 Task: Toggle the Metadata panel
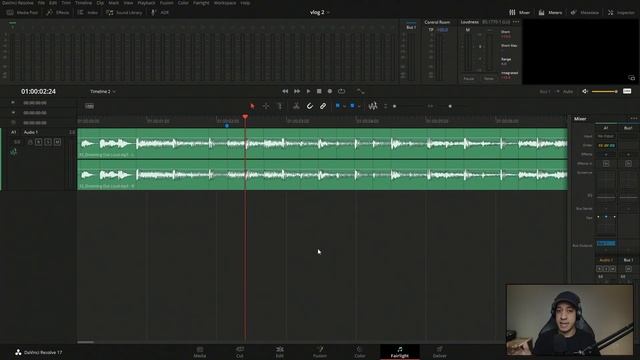pos(584,13)
